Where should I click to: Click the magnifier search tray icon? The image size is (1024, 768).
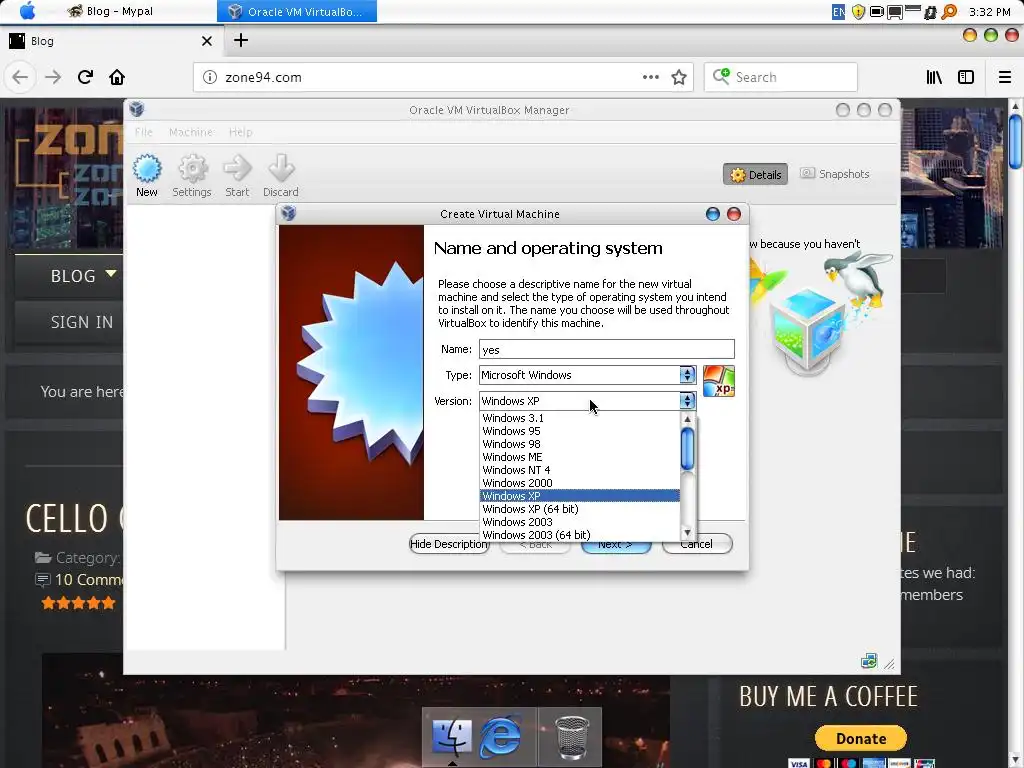[x=950, y=12]
